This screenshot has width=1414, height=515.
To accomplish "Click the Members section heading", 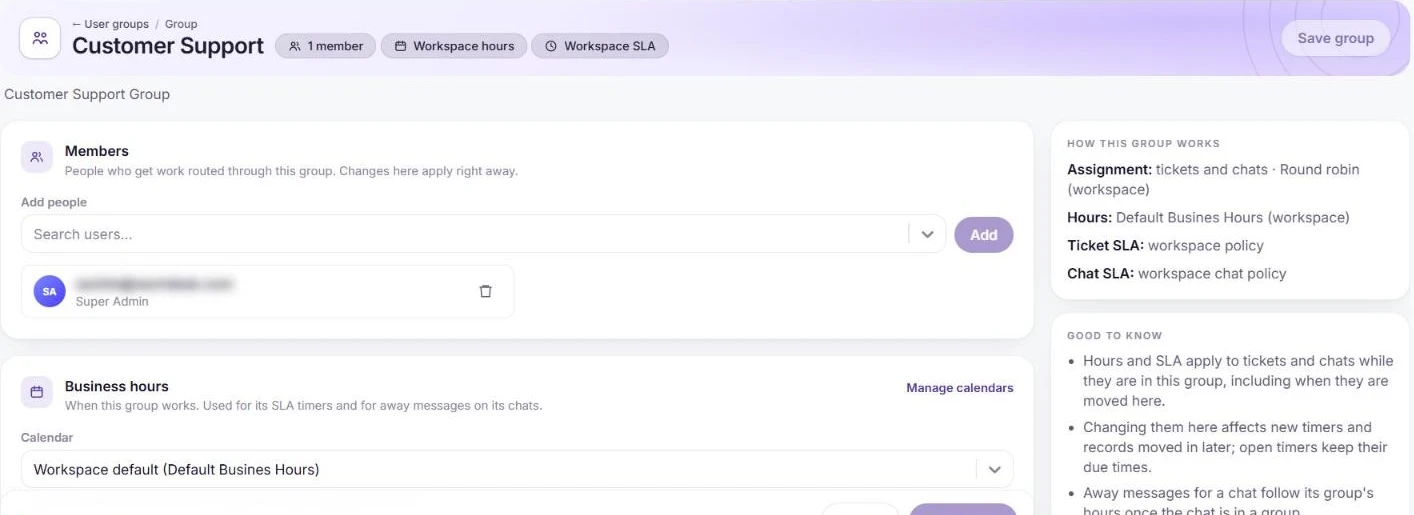I will (x=97, y=151).
